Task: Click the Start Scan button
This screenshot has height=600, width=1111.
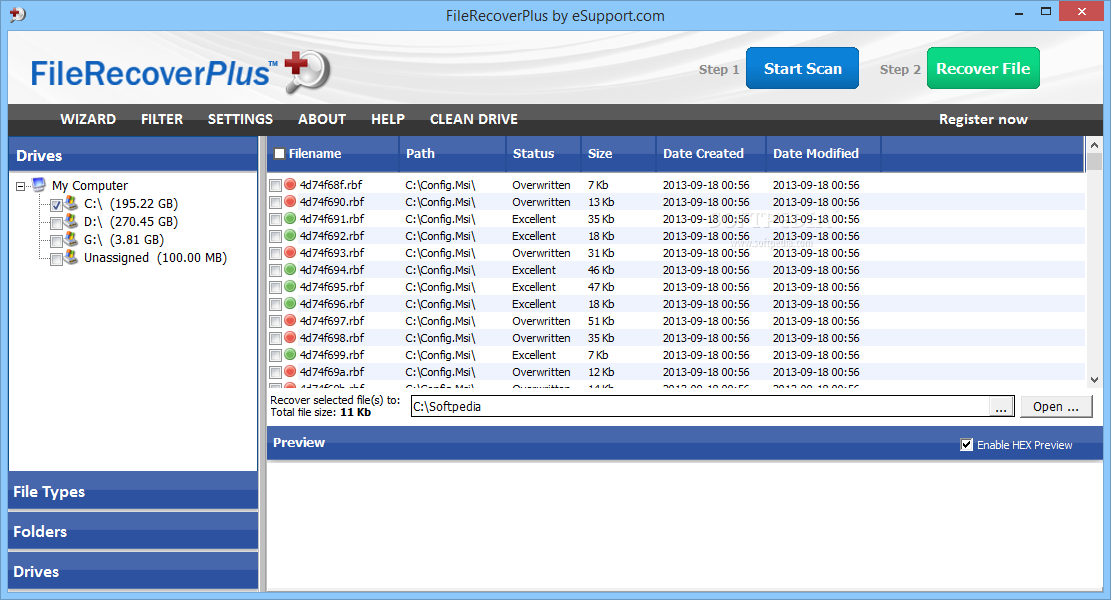Action: click(802, 68)
